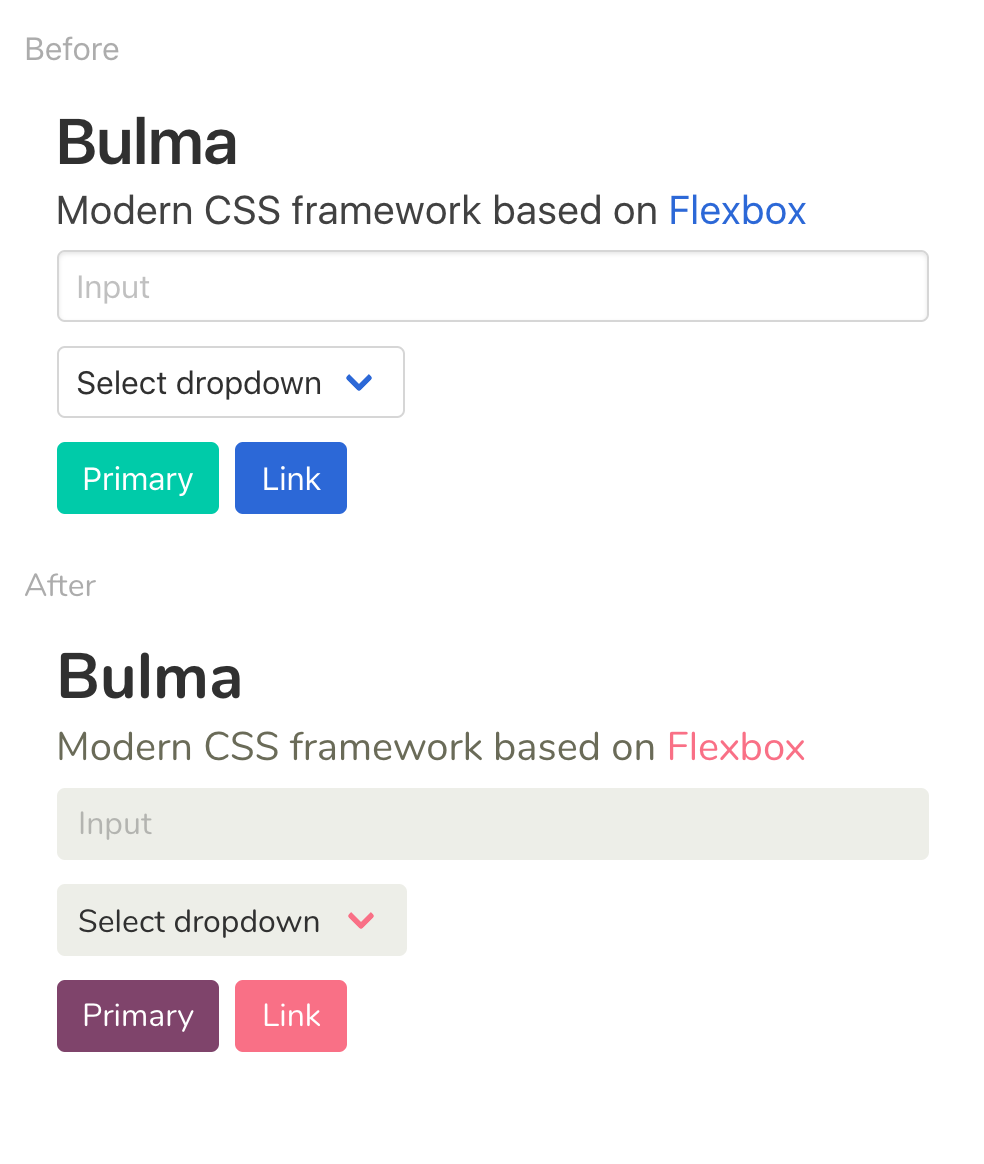Click the blue chevron in the bordered select

[359, 382]
